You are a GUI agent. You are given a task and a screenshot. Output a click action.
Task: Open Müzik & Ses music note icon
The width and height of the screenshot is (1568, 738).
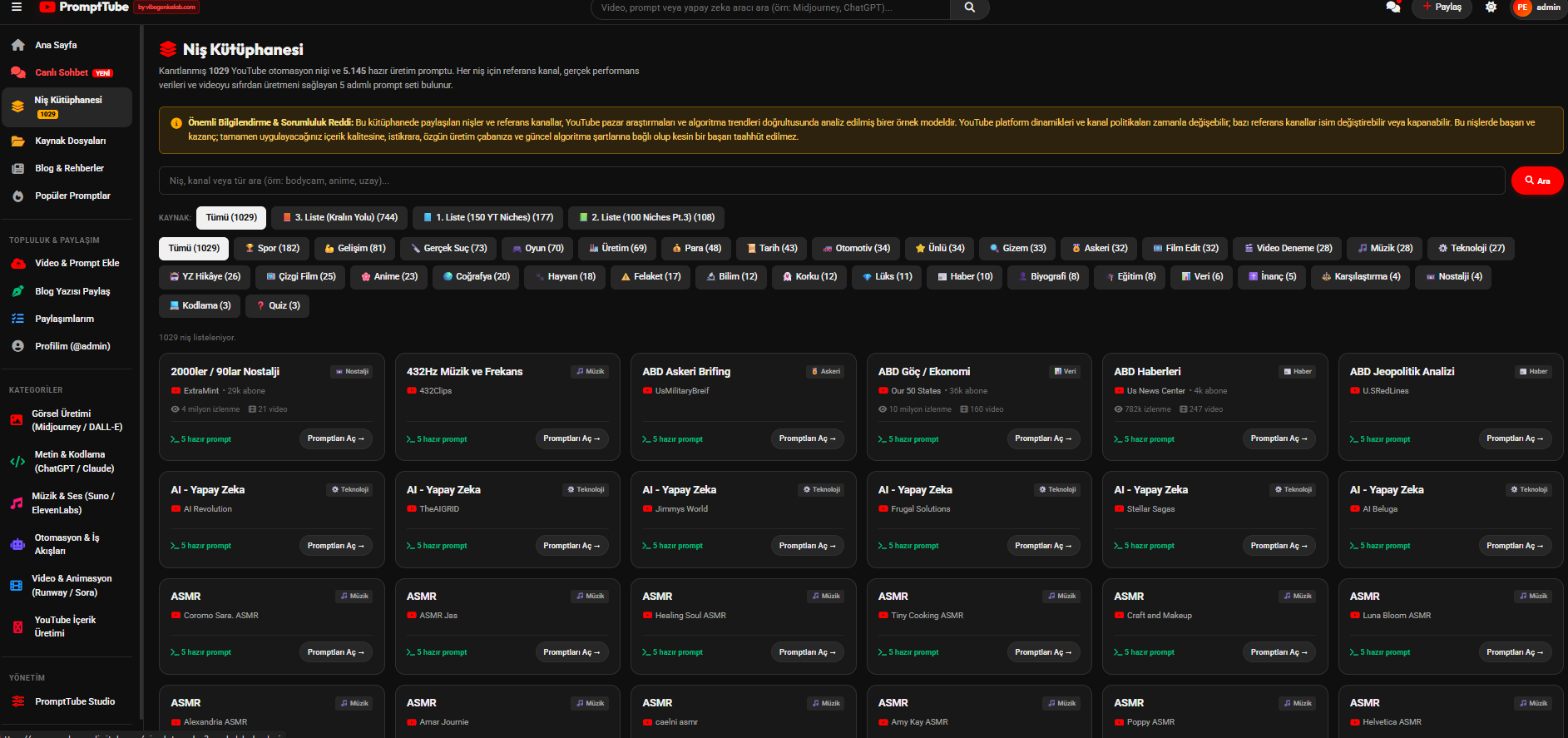[x=17, y=503]
